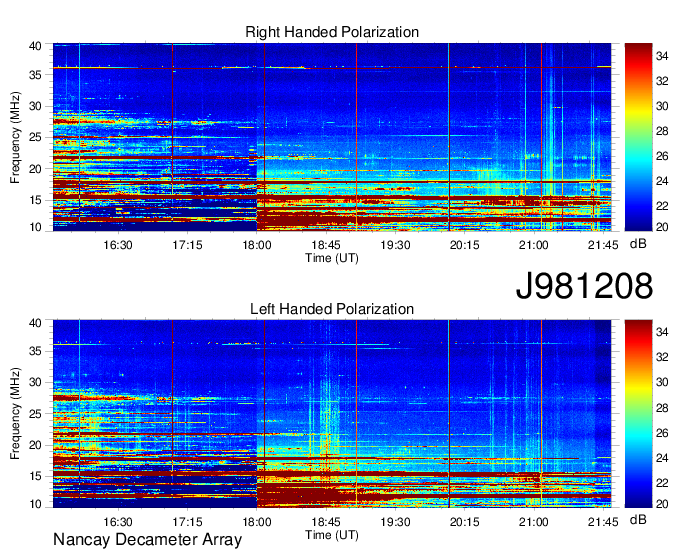Screen dimensions: 680x552
Task: Click the 30 MHz tick on lower plot
Action: pyautogui.click(x=35, y=382)
